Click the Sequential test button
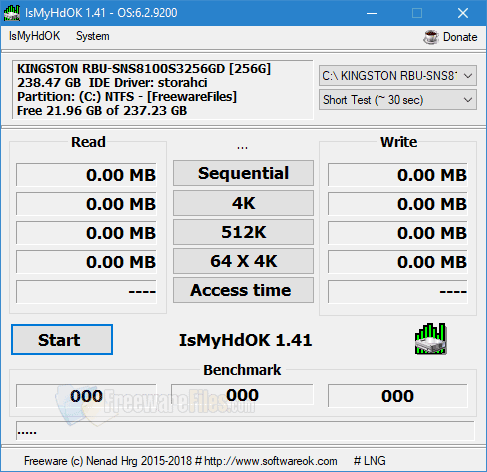This screenshot has width=487, height=472. tap(243, 173)
